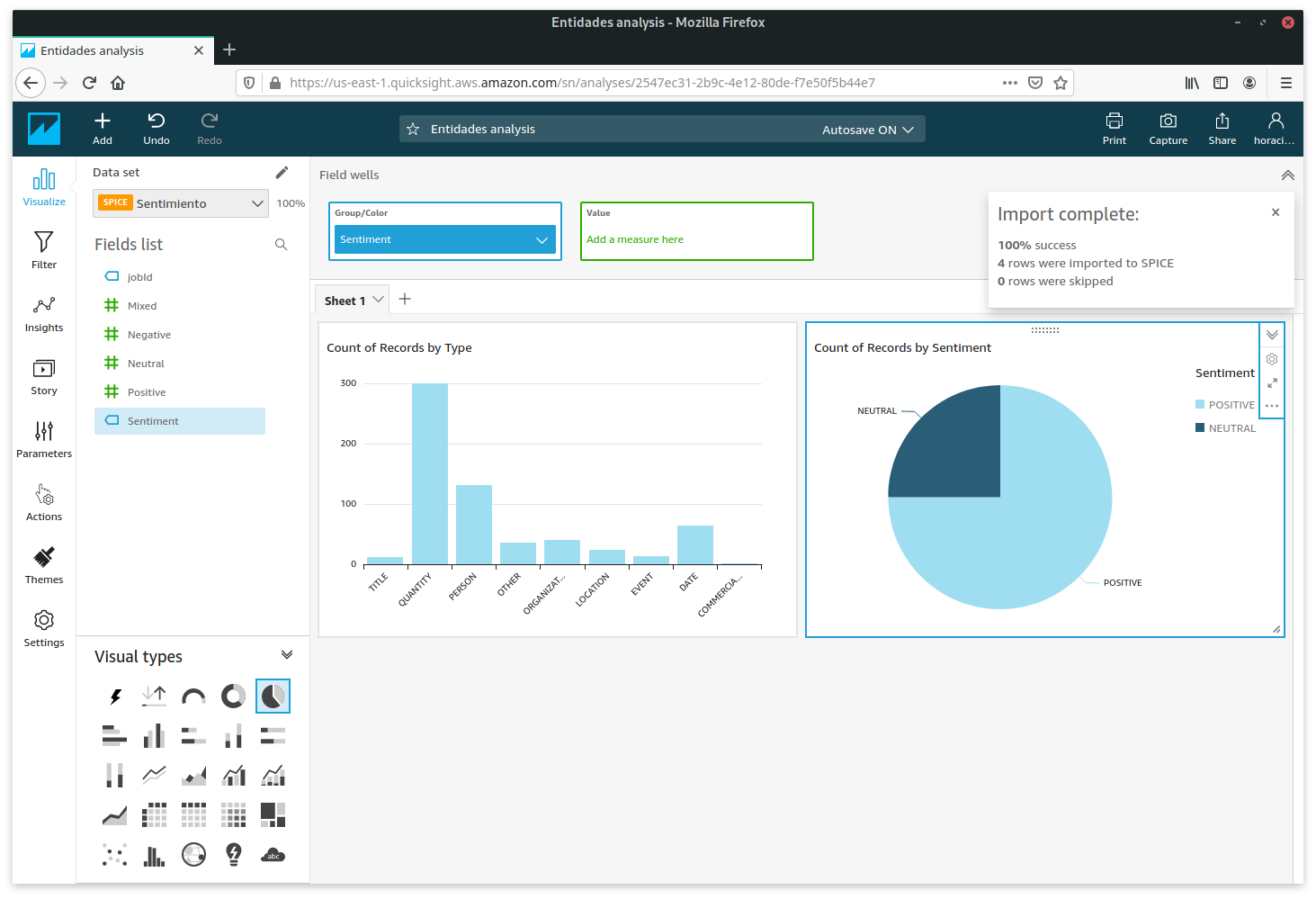This screenshot has height=899, width=1316.
Task: Open the Autosave ON dropdown
Action: pos(868,130)
